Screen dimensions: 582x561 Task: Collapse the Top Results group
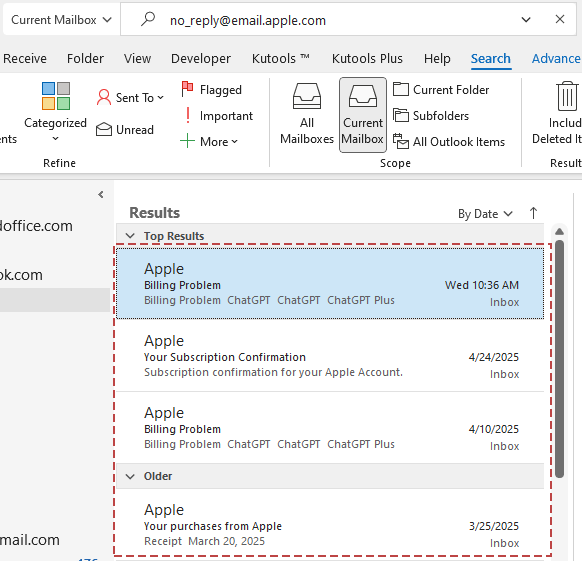coord(130,236)
